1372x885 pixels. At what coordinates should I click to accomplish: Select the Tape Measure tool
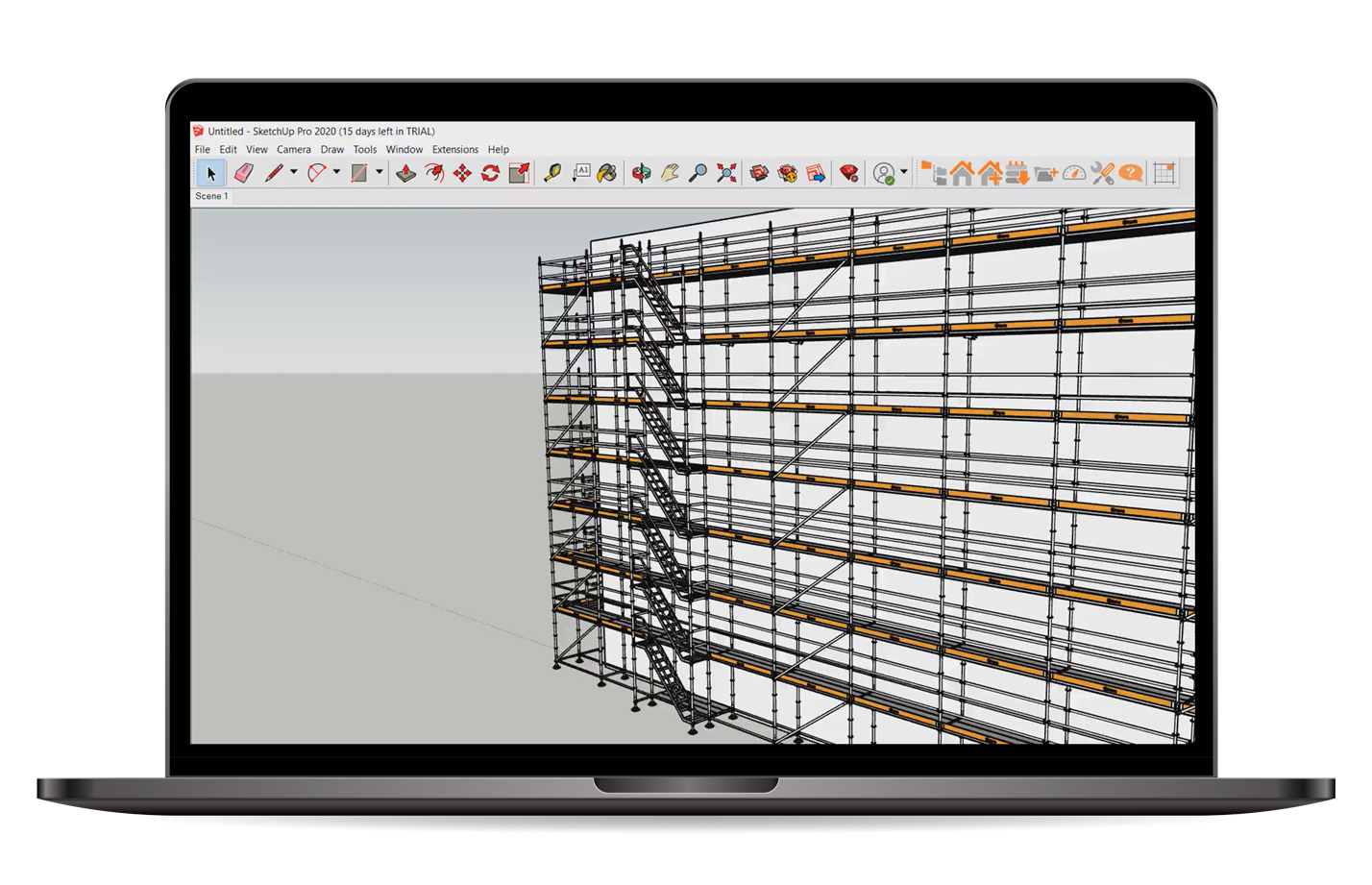(552, 173)
